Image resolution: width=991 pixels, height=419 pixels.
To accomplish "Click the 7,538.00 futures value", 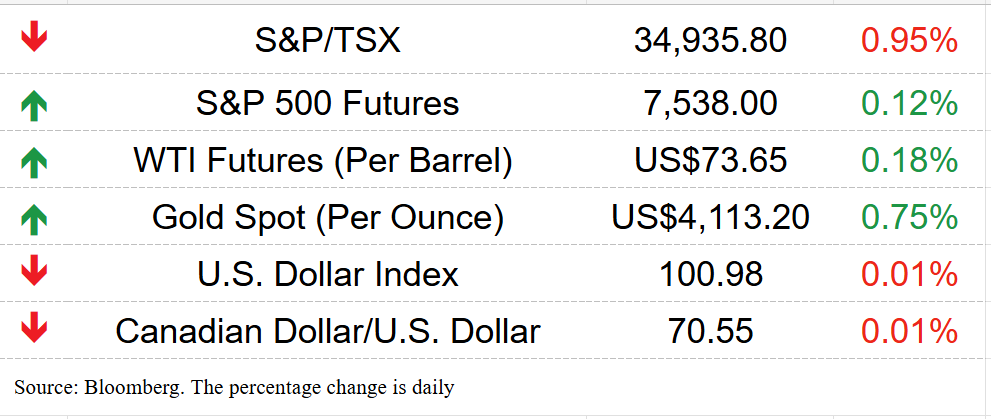I will coord(710,104).
